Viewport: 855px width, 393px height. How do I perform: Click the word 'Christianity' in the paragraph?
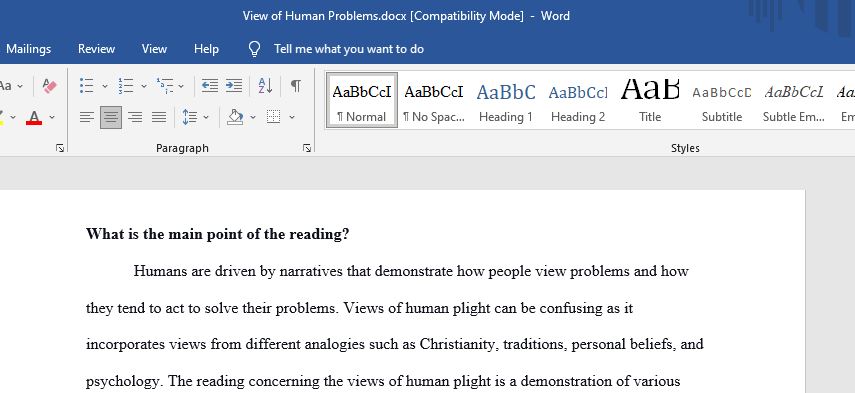(x=457, y=344)
